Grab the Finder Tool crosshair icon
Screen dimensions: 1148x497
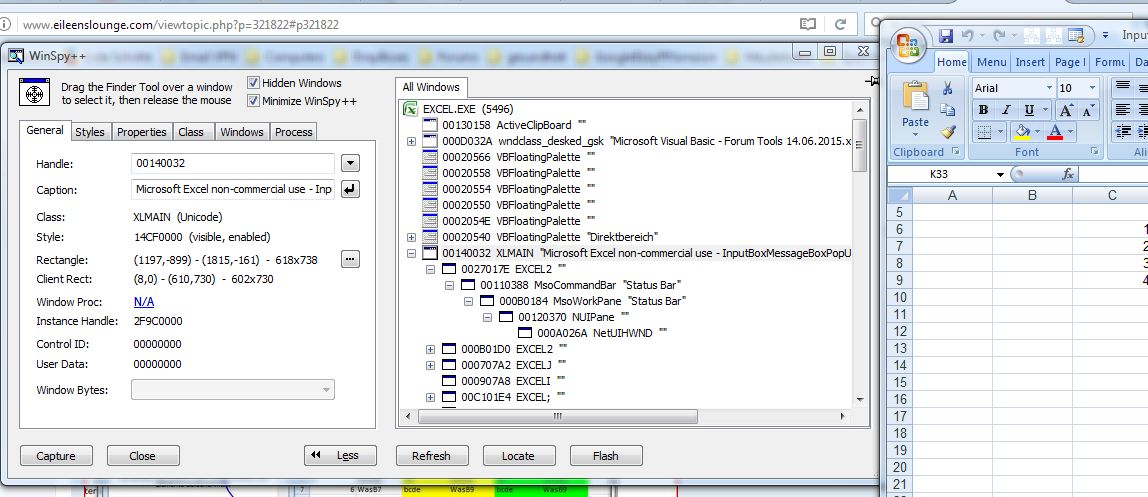pos(33,92)
